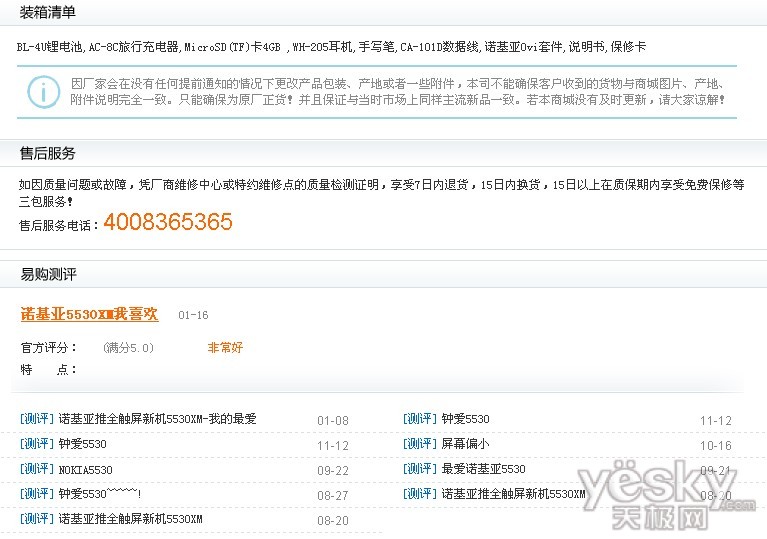Viewport: 767px width, 539px height.
Task: Click the [测评] tag before 屏幕偏小
Action: tap(420, 444)
